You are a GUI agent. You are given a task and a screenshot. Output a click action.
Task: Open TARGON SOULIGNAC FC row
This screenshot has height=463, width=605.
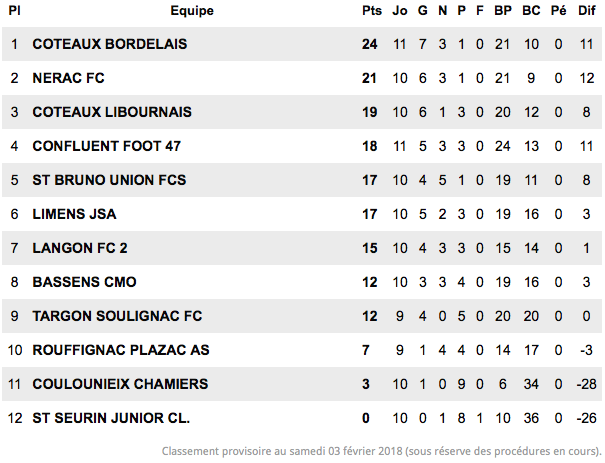(x=302, y=316)
